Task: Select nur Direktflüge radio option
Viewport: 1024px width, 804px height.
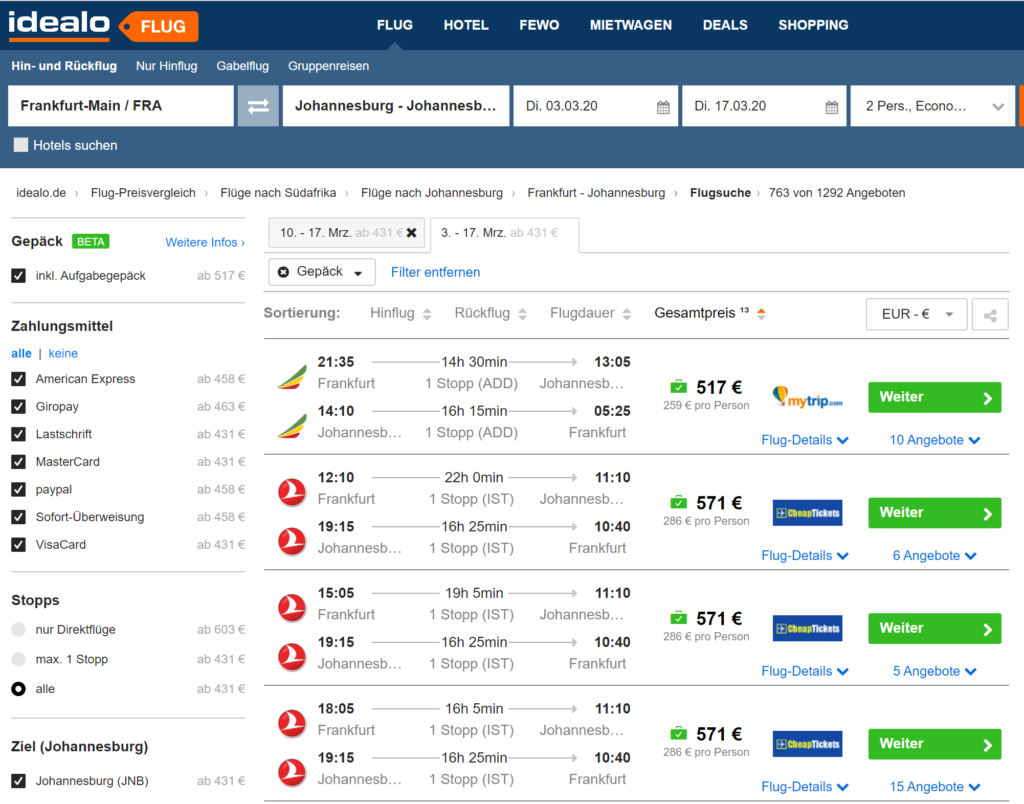Action: click(x=18, y=630)
